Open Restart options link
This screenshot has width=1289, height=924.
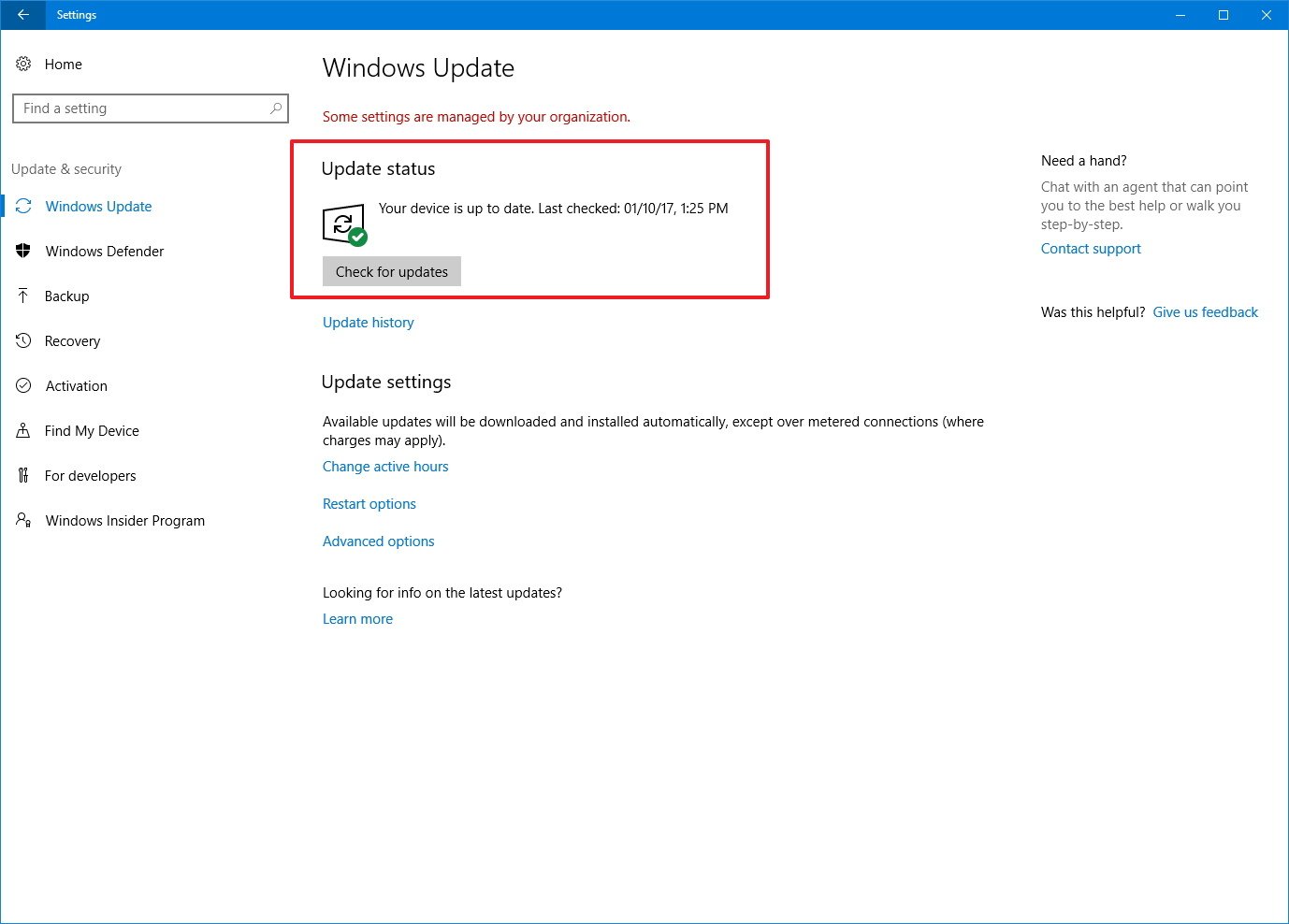pyautogui.click(x=369, y=503)
